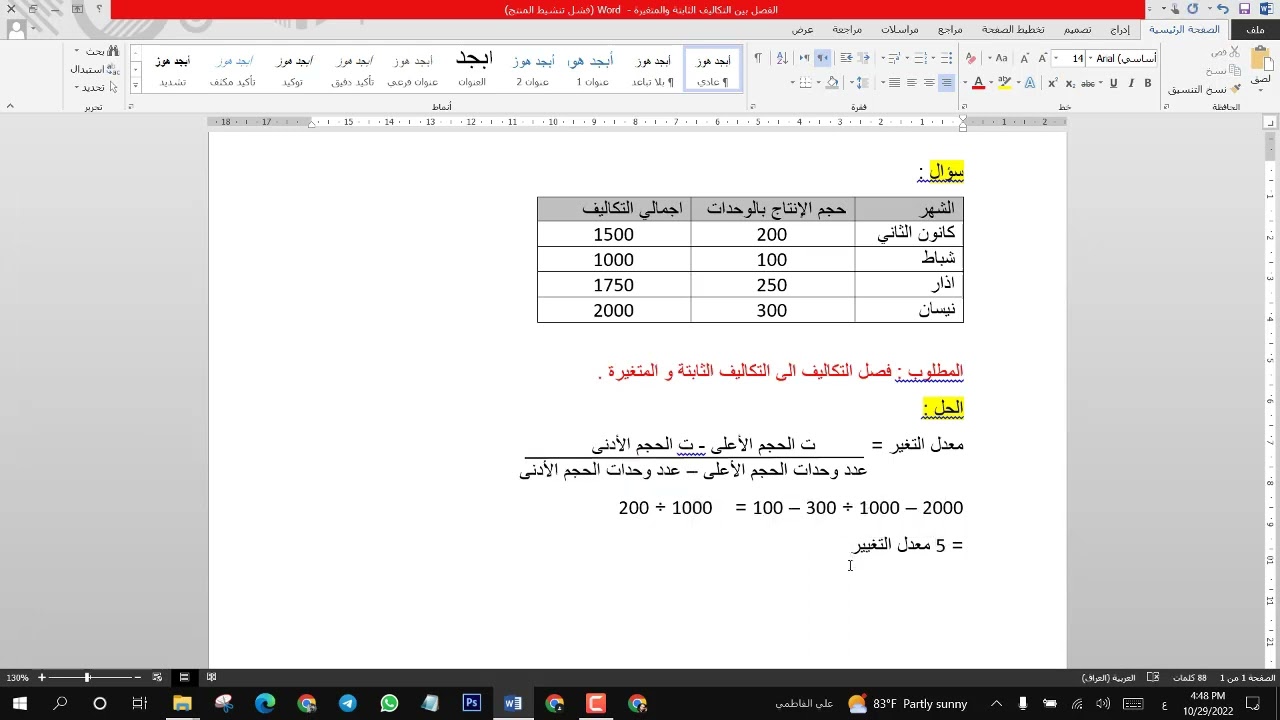
Task: Click the proofing status icon in status bar
Action: tap(1152, 678)
